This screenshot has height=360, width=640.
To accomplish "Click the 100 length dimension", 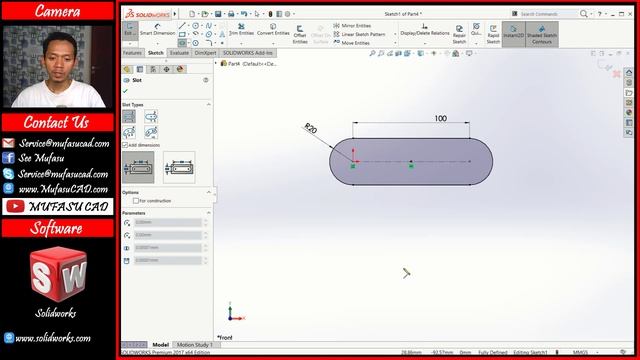I will 440,118.
